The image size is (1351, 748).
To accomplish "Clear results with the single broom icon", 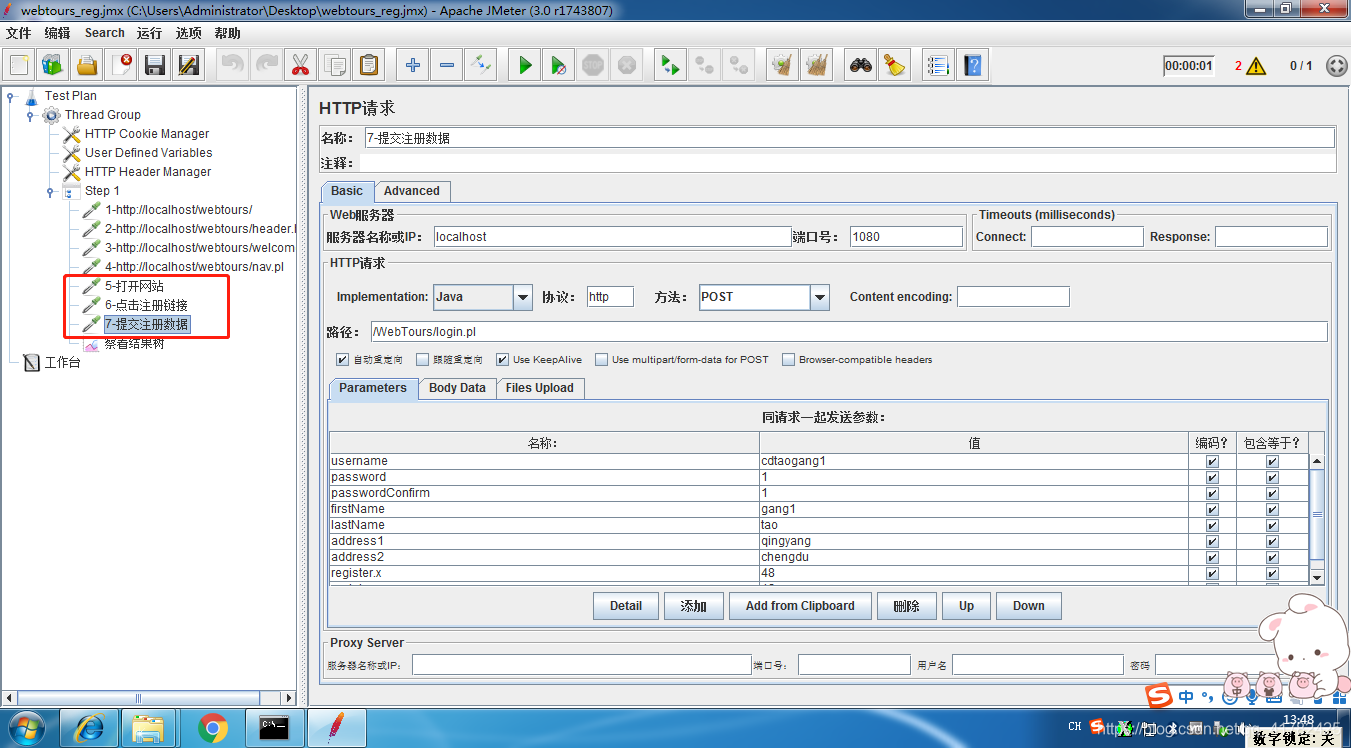I will click(x=783, y=66).
